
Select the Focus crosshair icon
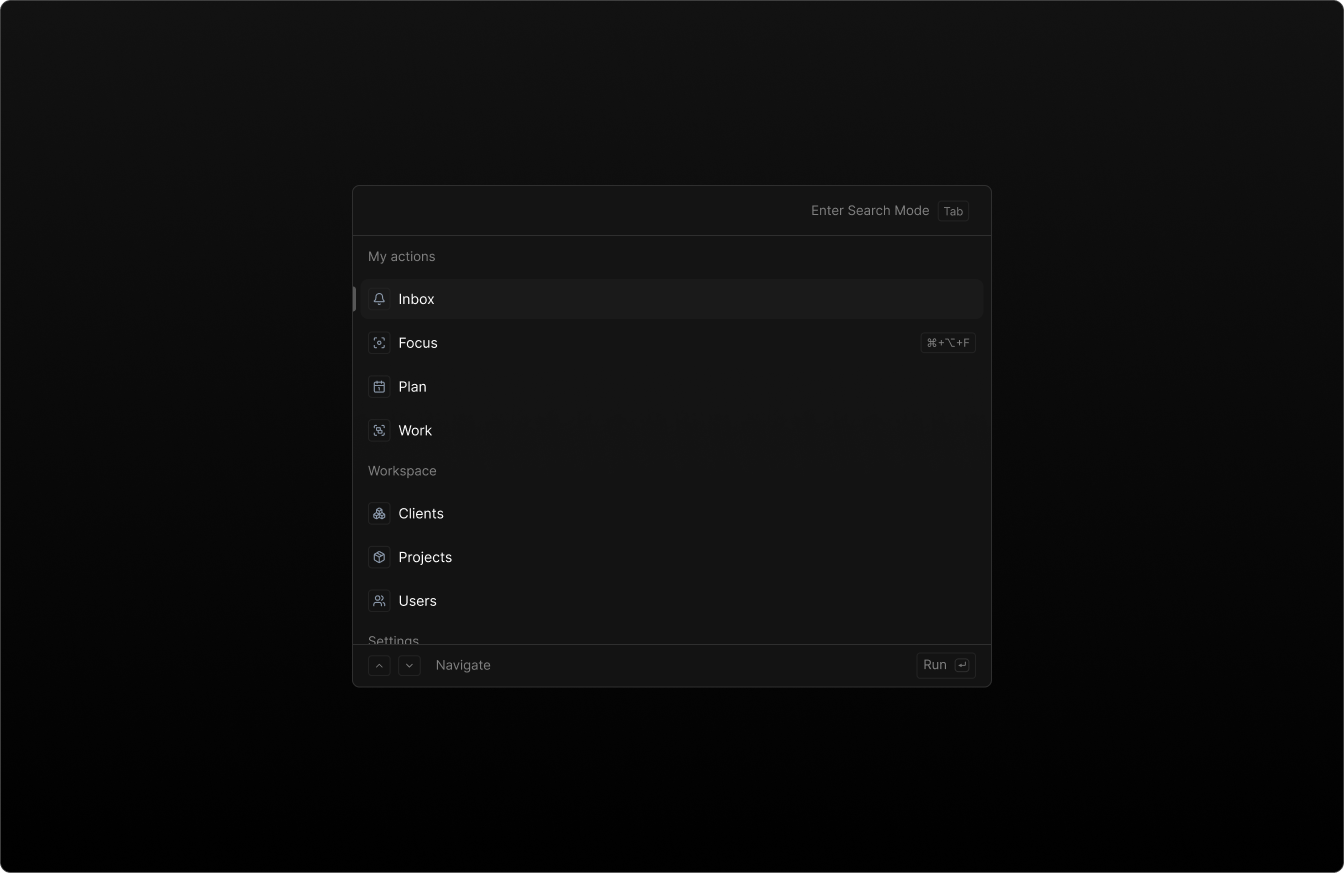pyautogui.click(x=379, y=342)
